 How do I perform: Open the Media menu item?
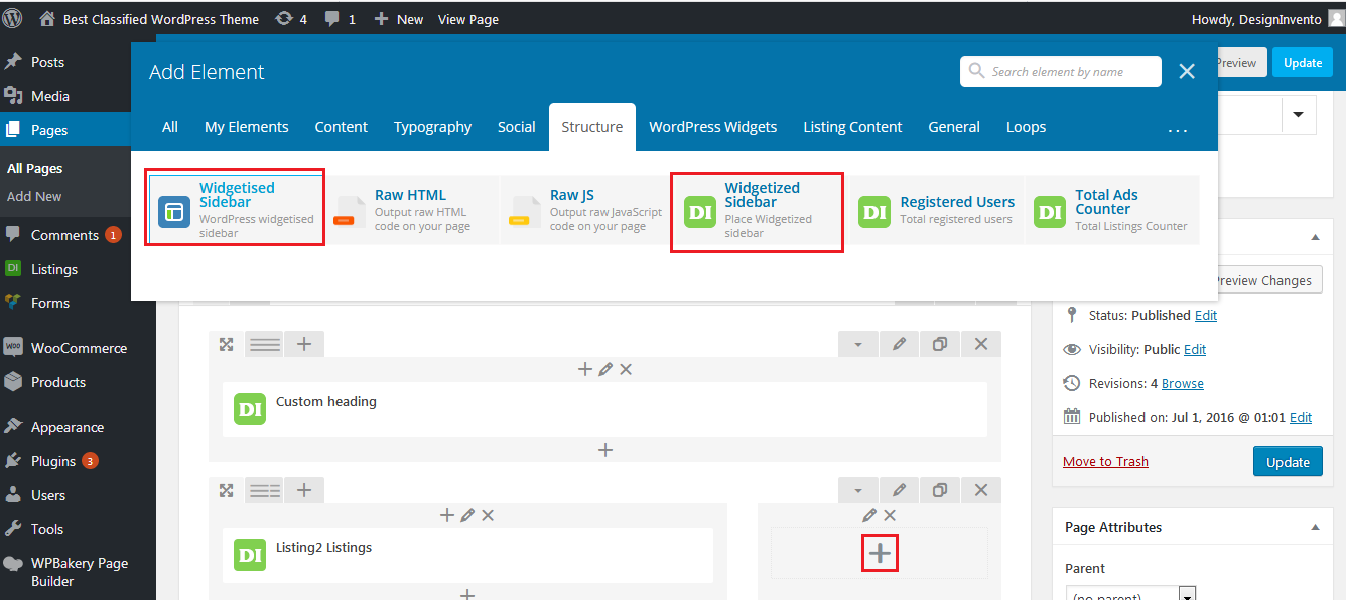50,96
